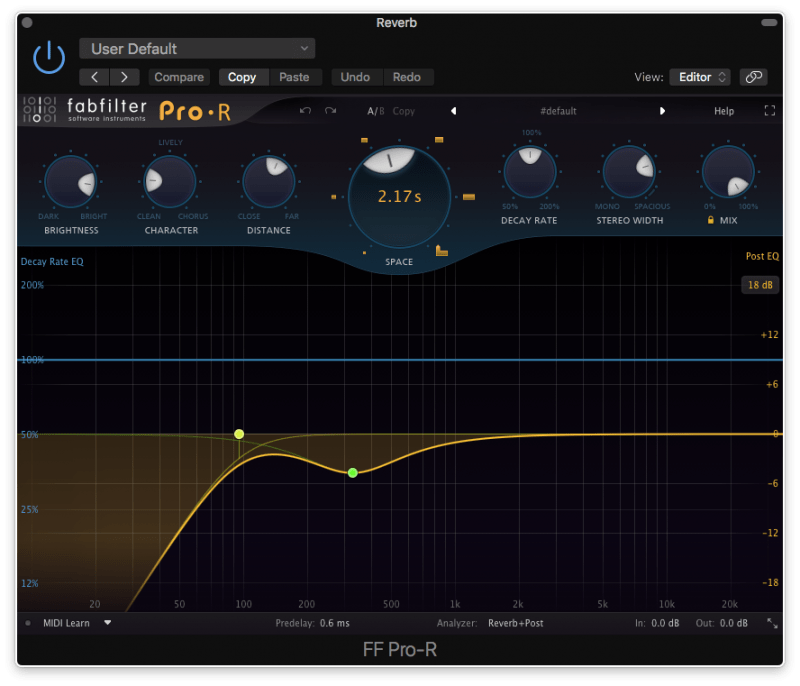
Task: Click the resize corner arrows icon
Action: tap(772, 623)
